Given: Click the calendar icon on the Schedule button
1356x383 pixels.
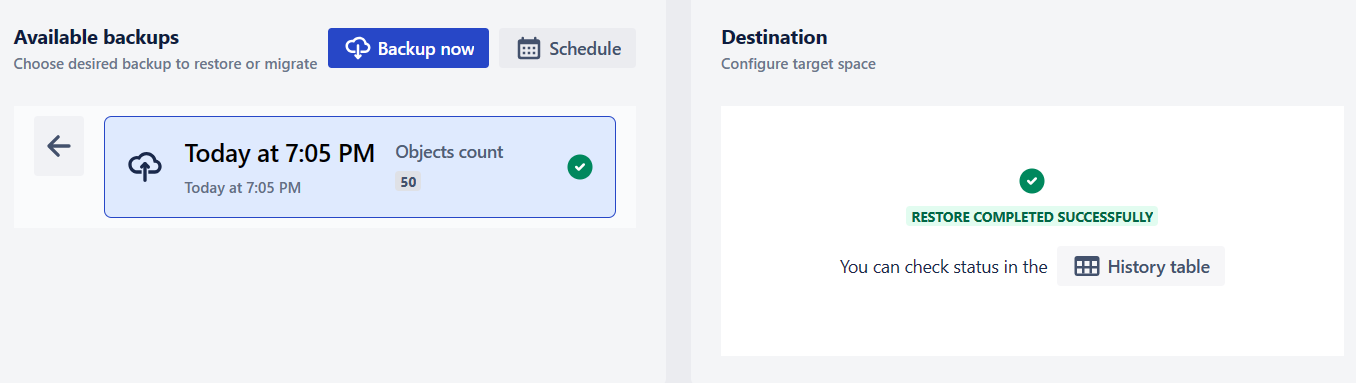Looking at the screenshot, I should click(529, 48).
